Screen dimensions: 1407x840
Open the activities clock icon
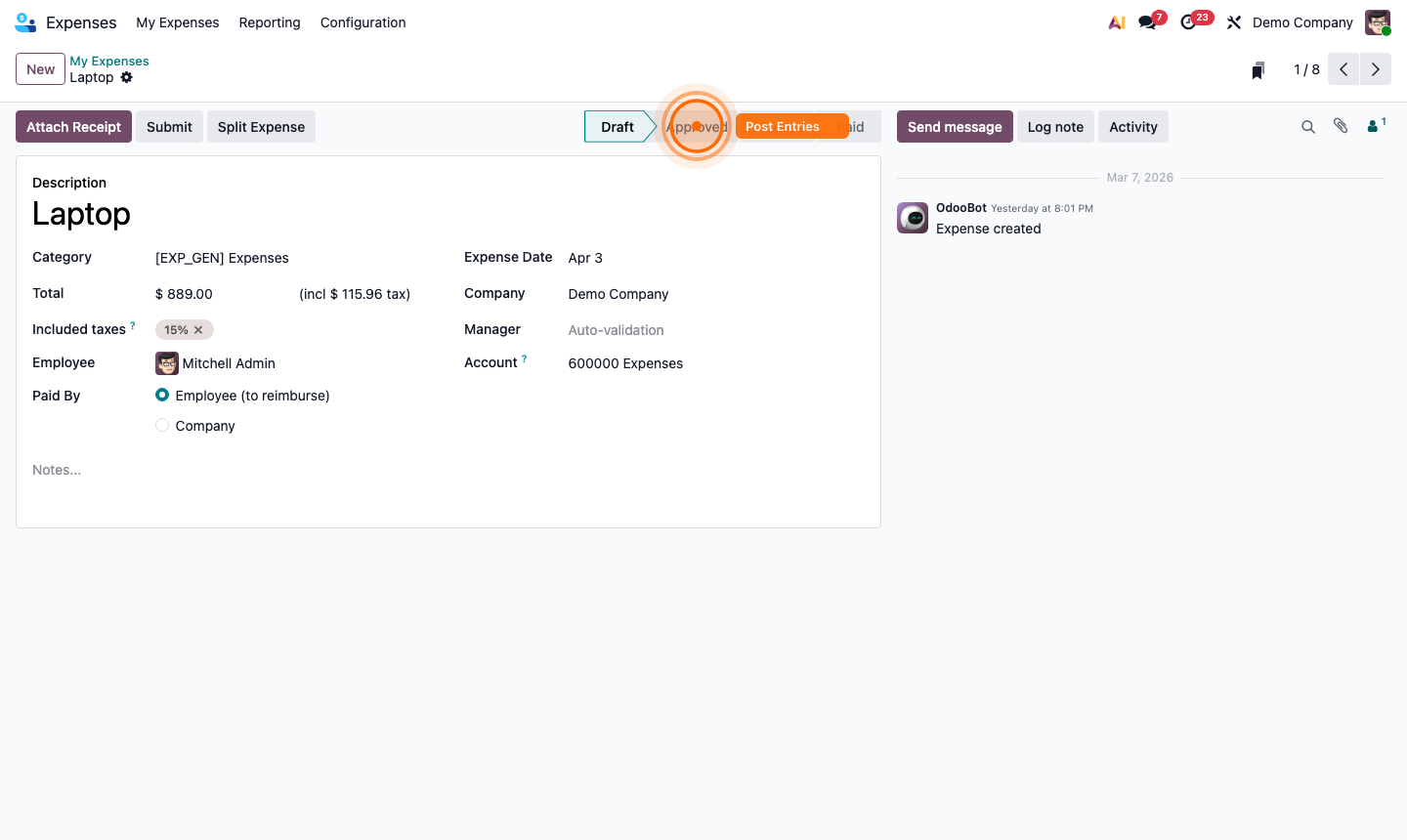click(x=1190, y=21)
